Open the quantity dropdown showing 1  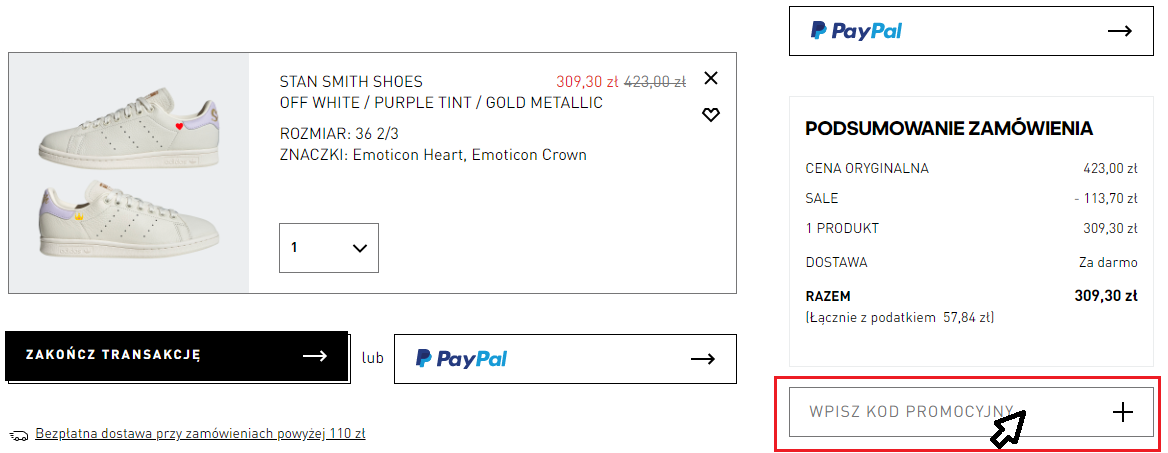coord(328,248)
